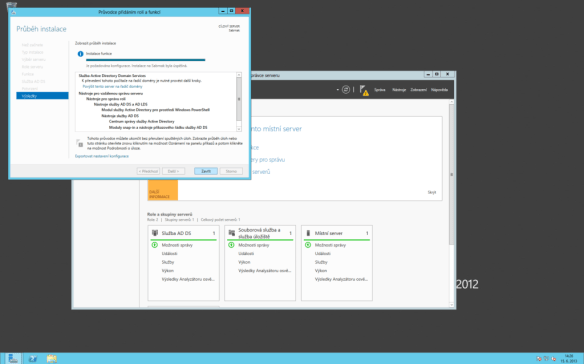
Task: Open Služby in Služba AD DS tile
Action: pos(168,262)
